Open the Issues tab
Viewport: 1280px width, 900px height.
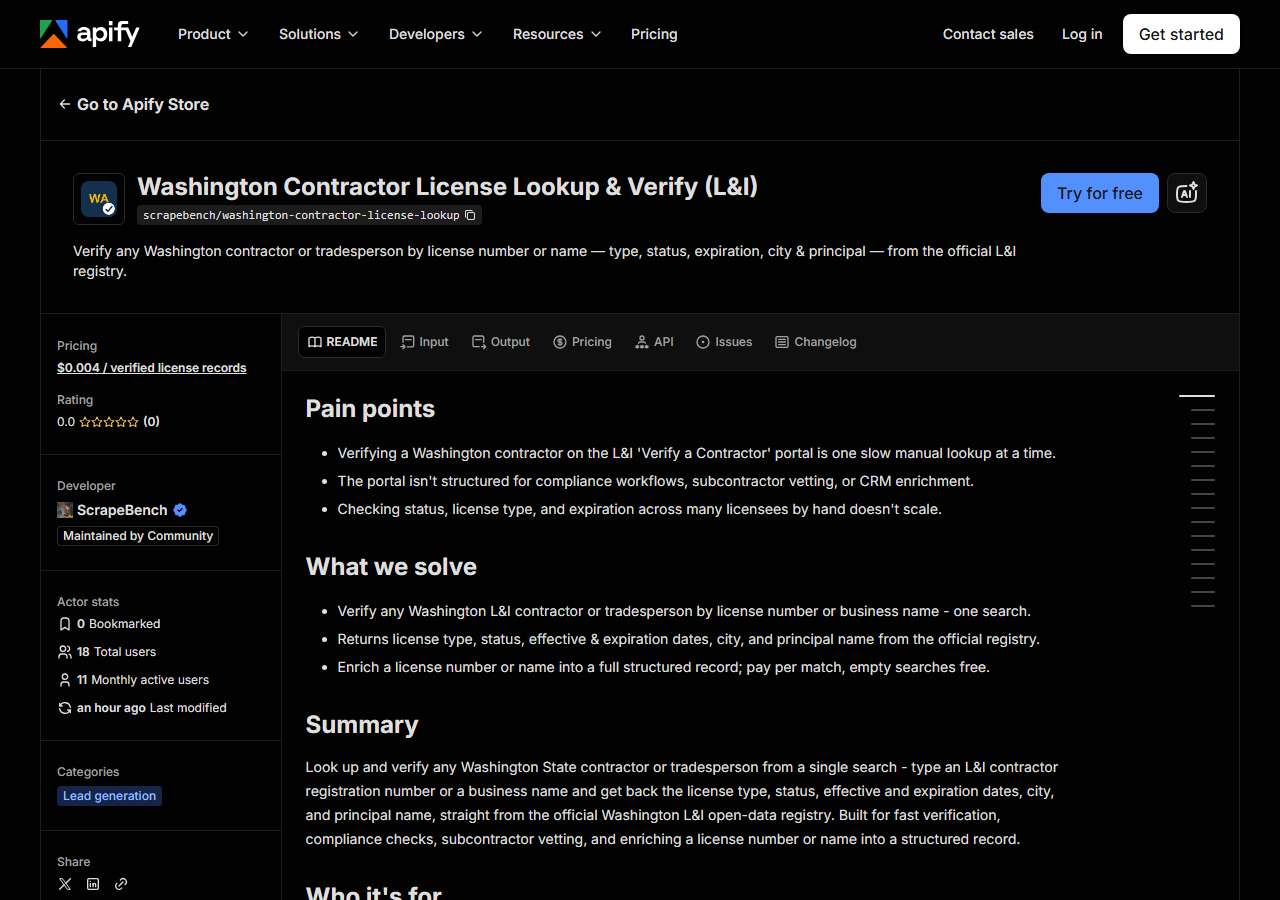pyautogui.click(x=724, y=342)
